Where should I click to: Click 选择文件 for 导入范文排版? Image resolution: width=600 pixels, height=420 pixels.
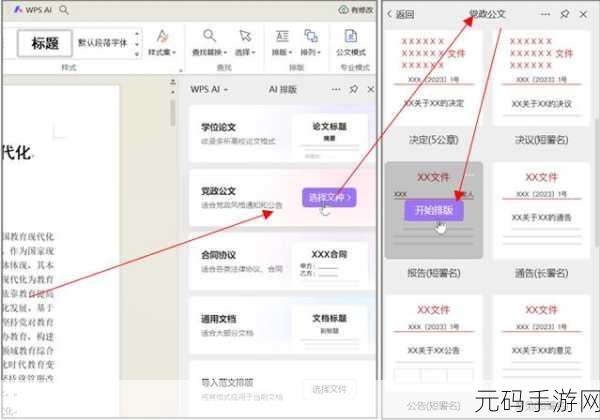point(329,389)
